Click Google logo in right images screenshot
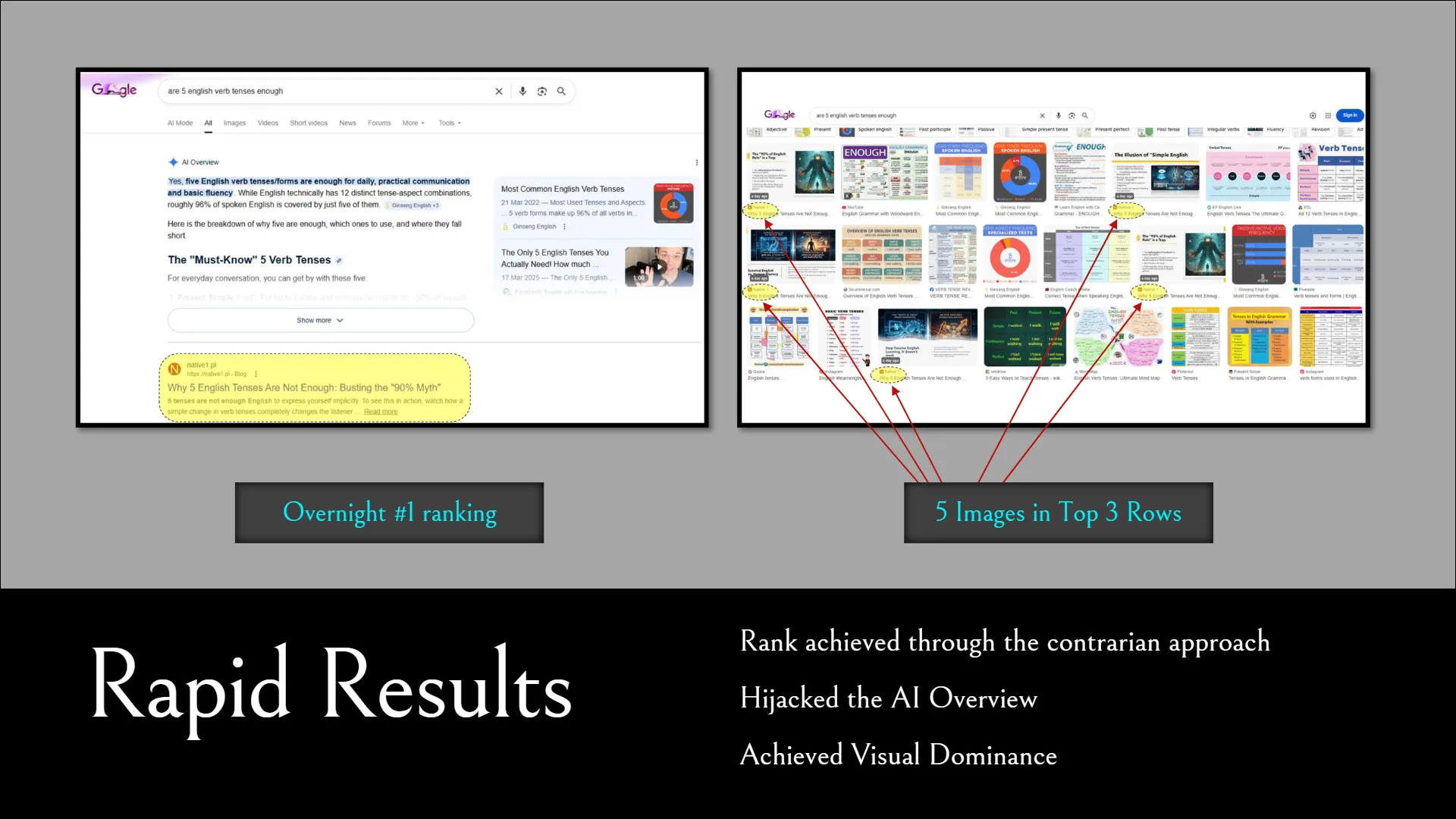The width and height of the screenshot is (1456, 819). coord(780,115)
